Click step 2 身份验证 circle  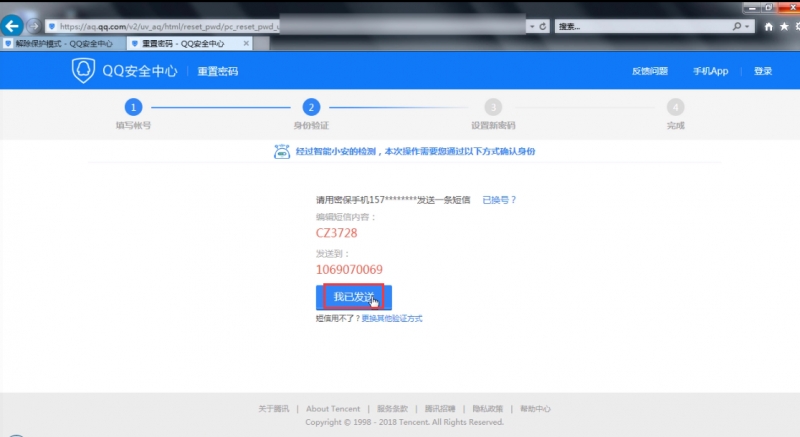[311, 107]
